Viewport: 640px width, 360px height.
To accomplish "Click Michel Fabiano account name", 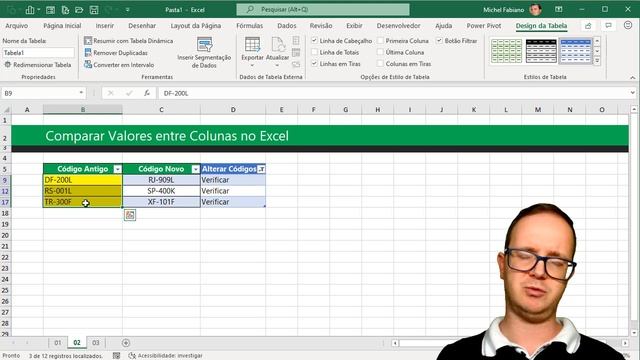I will [x=503, y=9].
